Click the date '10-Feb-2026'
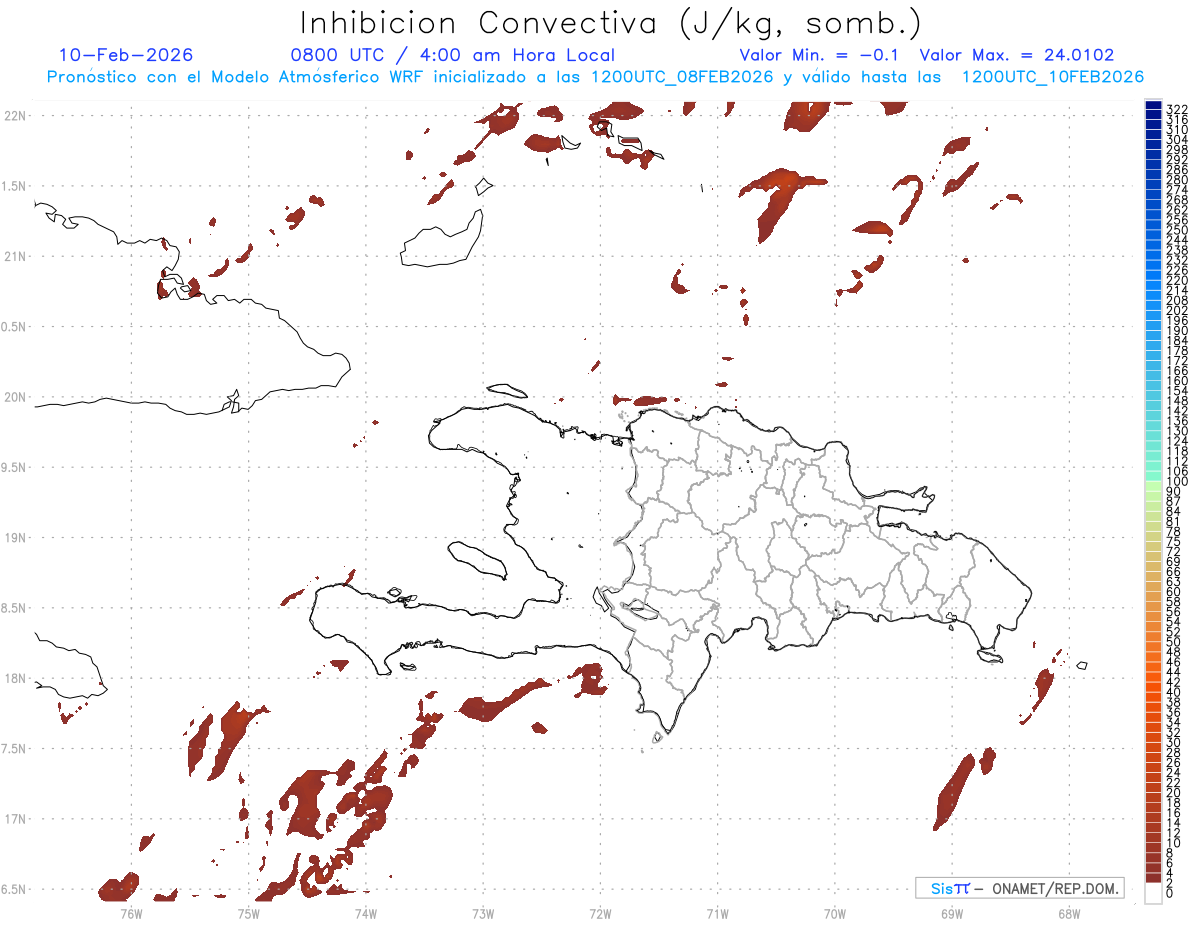Screen dimensions: 1200x927 pyautogui.click(x=126, y=55)
